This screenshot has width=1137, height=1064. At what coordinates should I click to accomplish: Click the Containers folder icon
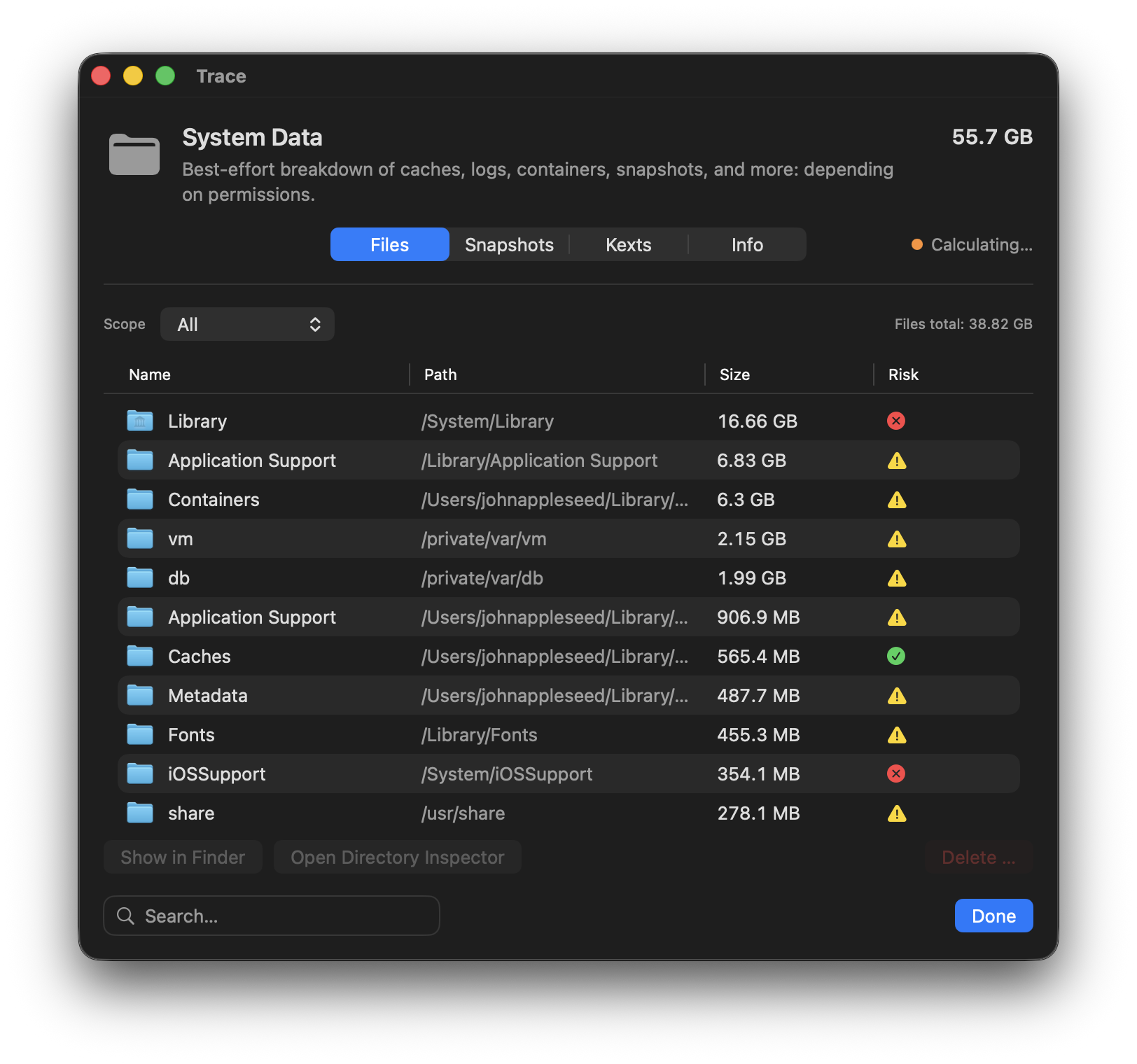pyautogui.click(x=140, y=500)
